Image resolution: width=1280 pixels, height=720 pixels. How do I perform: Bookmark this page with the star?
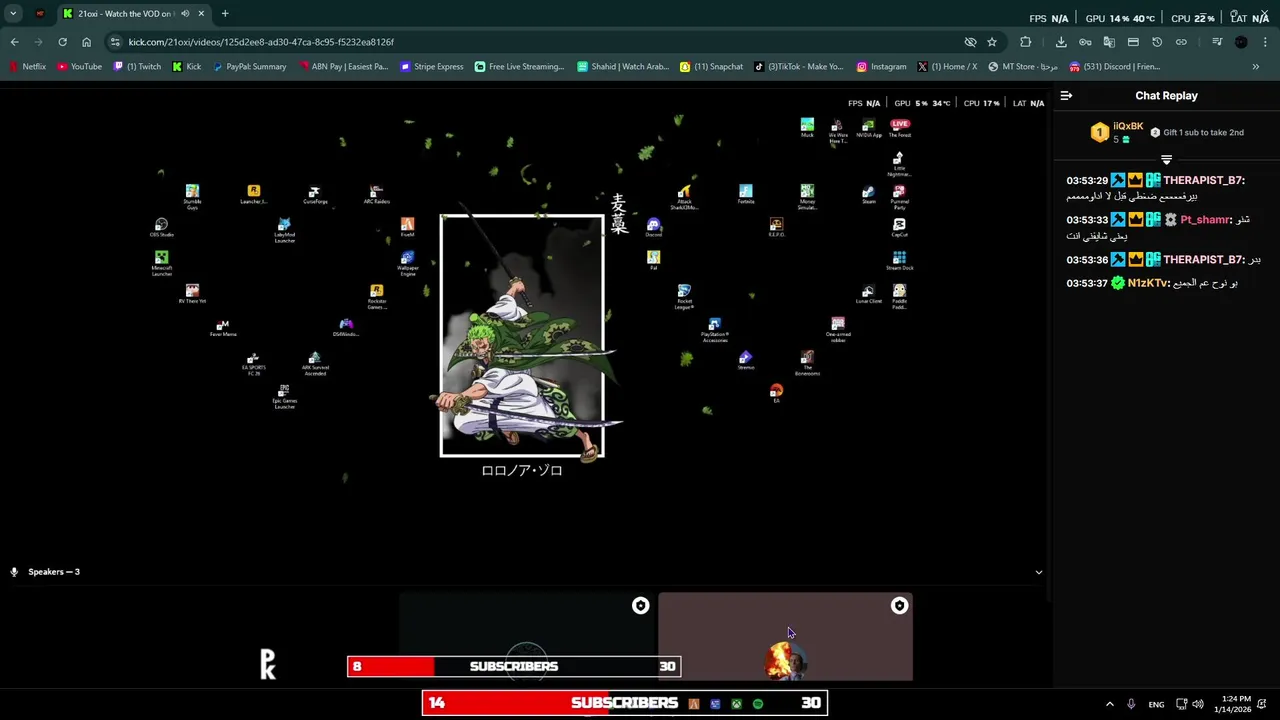[992, 42]
